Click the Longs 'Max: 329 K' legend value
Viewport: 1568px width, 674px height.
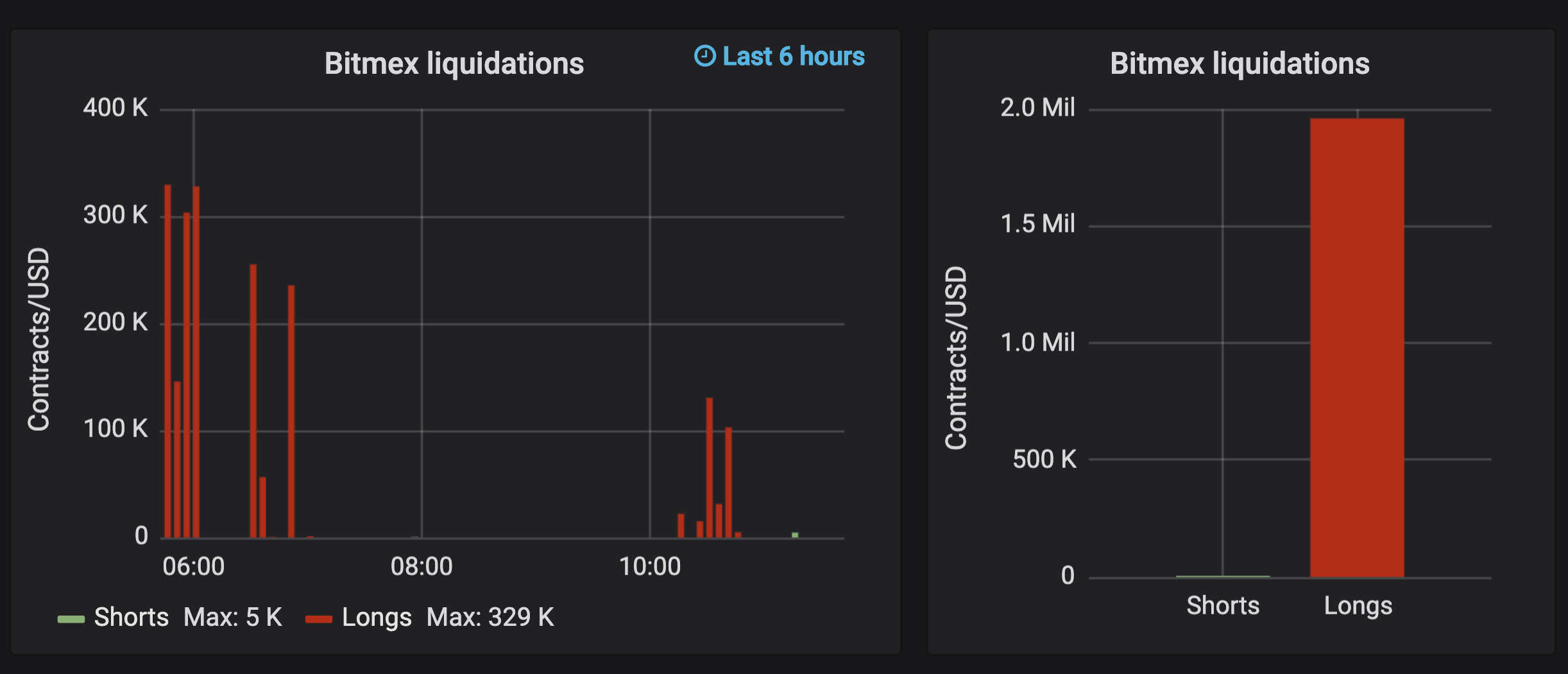[490, 617]
